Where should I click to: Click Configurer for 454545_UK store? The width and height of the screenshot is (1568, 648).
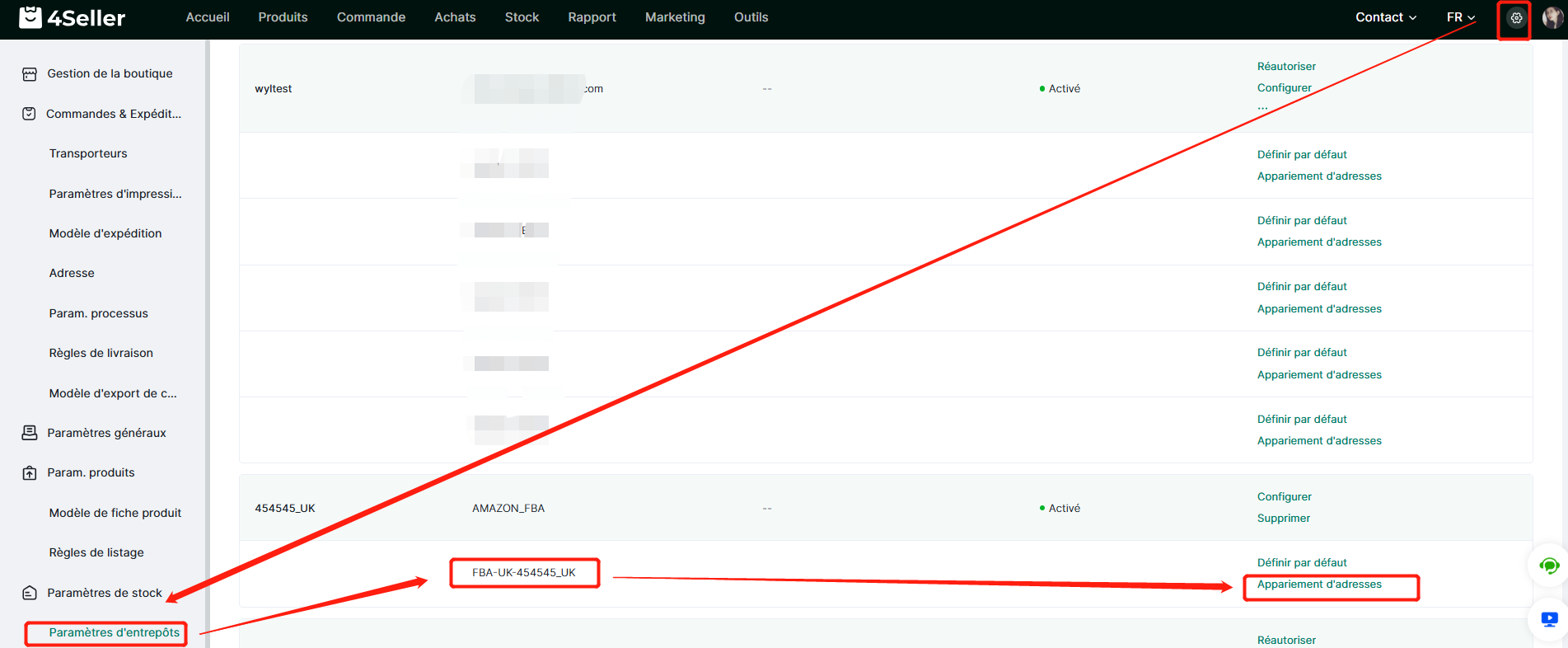(1284, 496)
